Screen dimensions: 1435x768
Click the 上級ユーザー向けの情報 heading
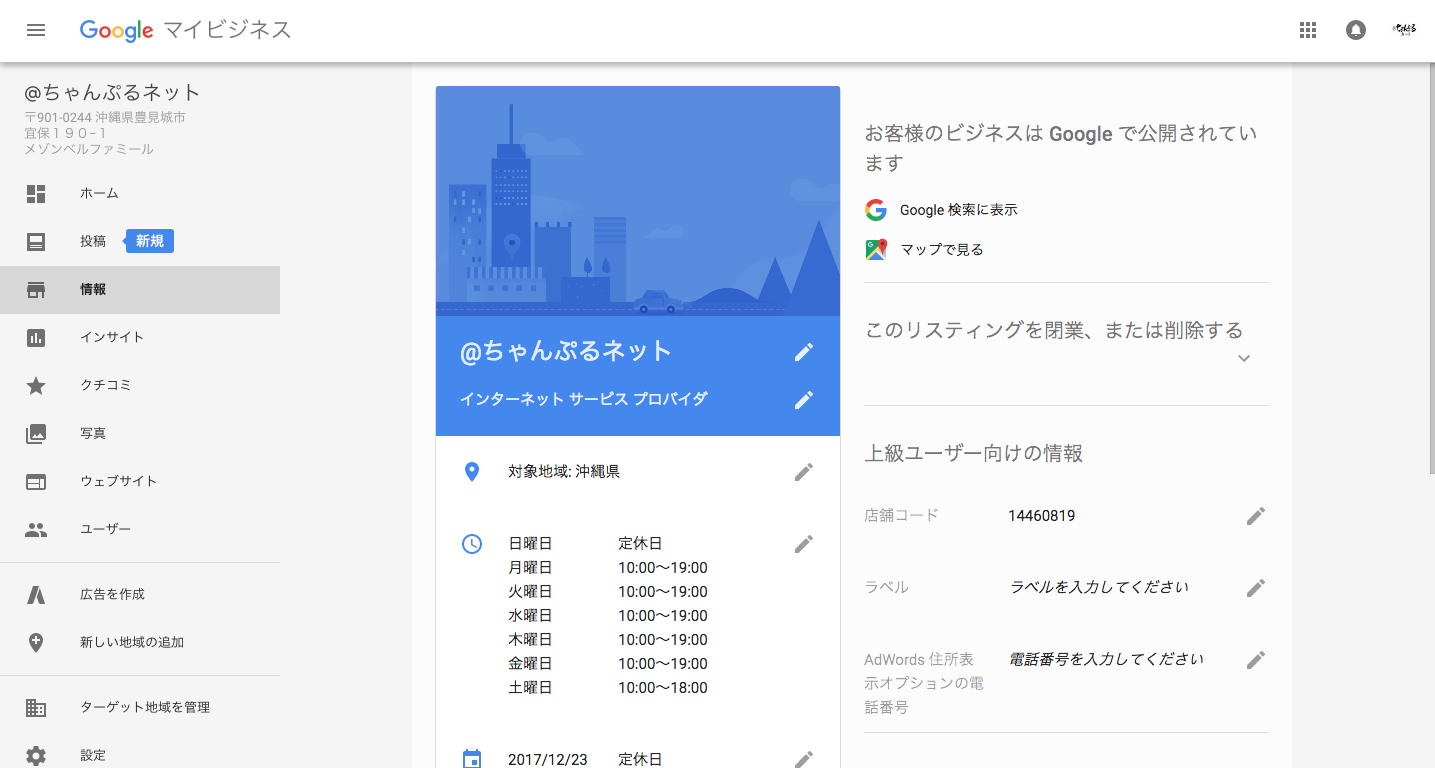[x=974, y=454]
